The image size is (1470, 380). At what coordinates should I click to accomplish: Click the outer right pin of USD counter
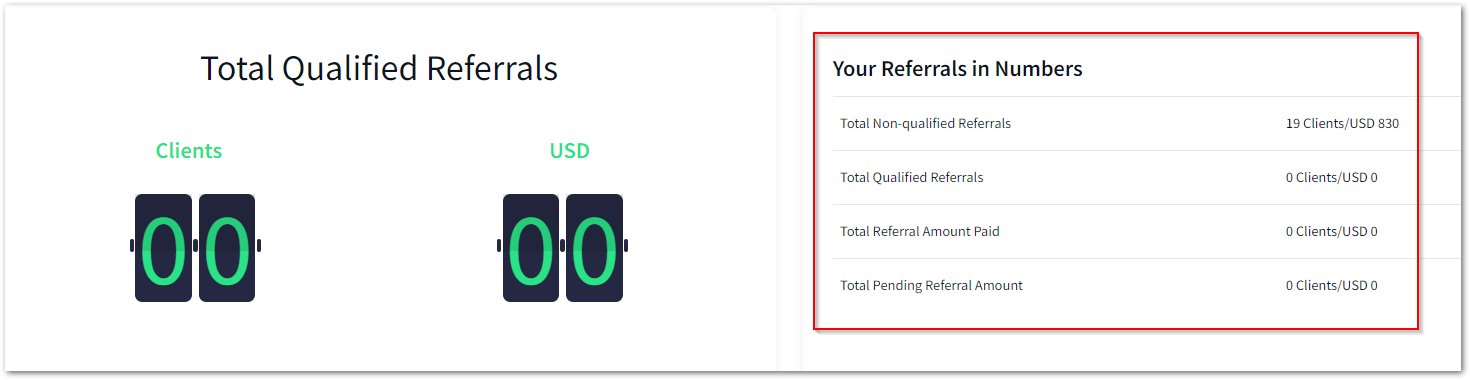click(626, 245)
